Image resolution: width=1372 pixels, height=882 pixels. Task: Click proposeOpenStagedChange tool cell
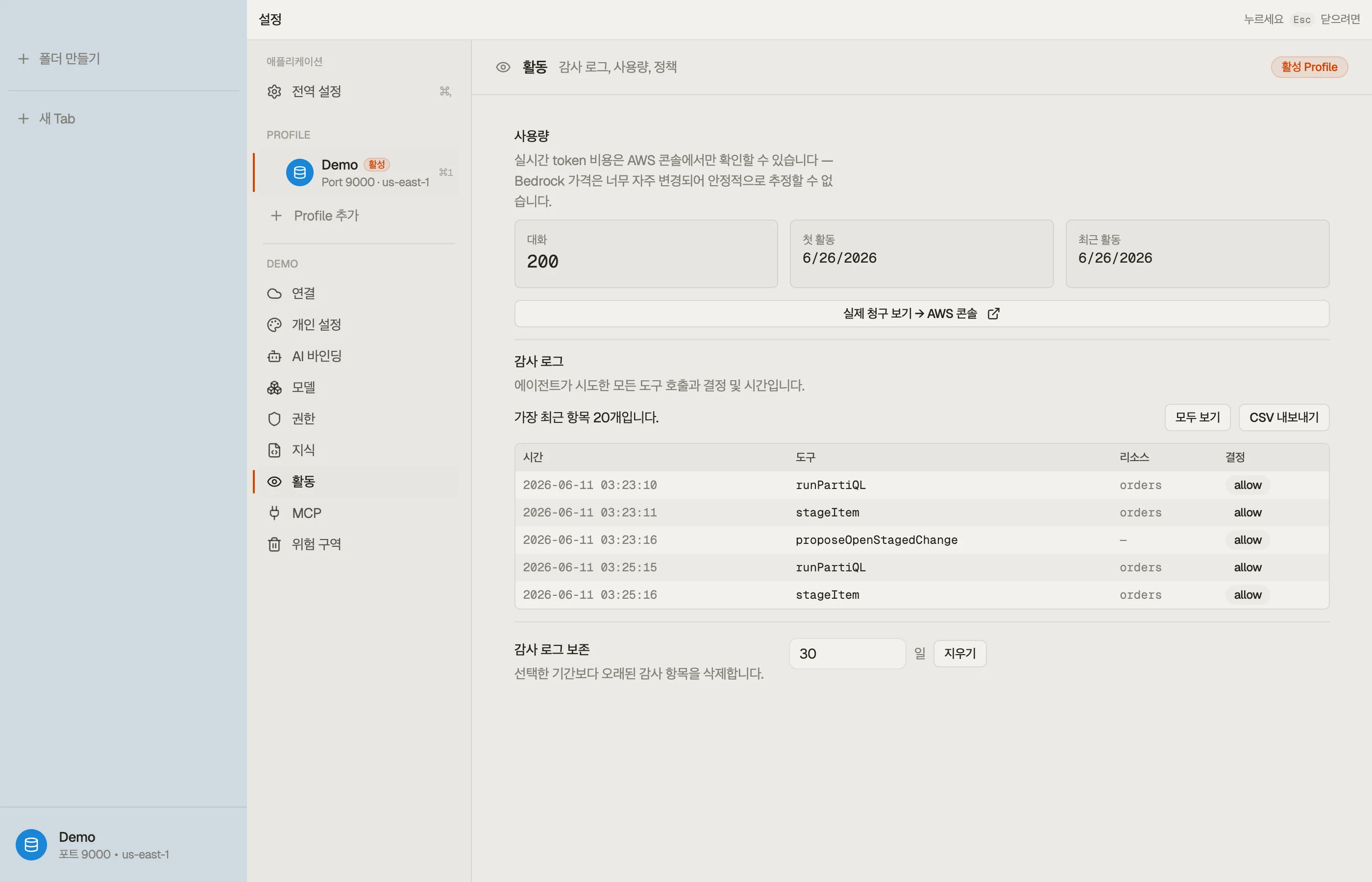pyautogui.click(x=876, y=540)
